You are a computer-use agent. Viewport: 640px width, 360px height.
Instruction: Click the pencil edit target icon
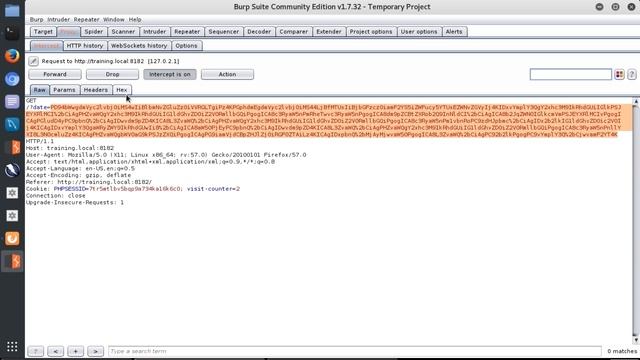coord(33,61)
